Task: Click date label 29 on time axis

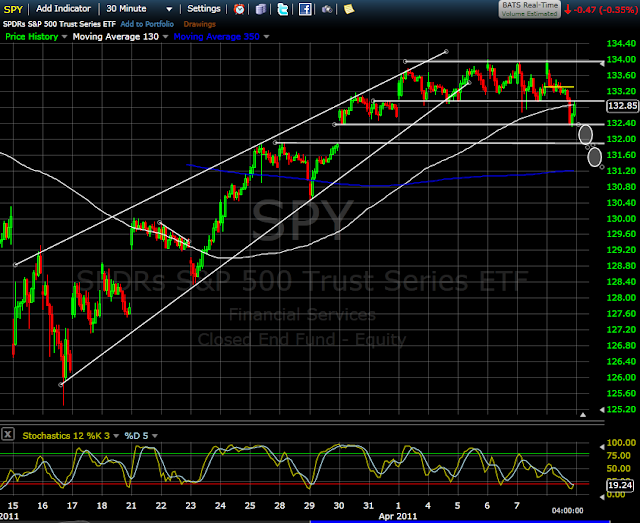Action: [309, 505]
